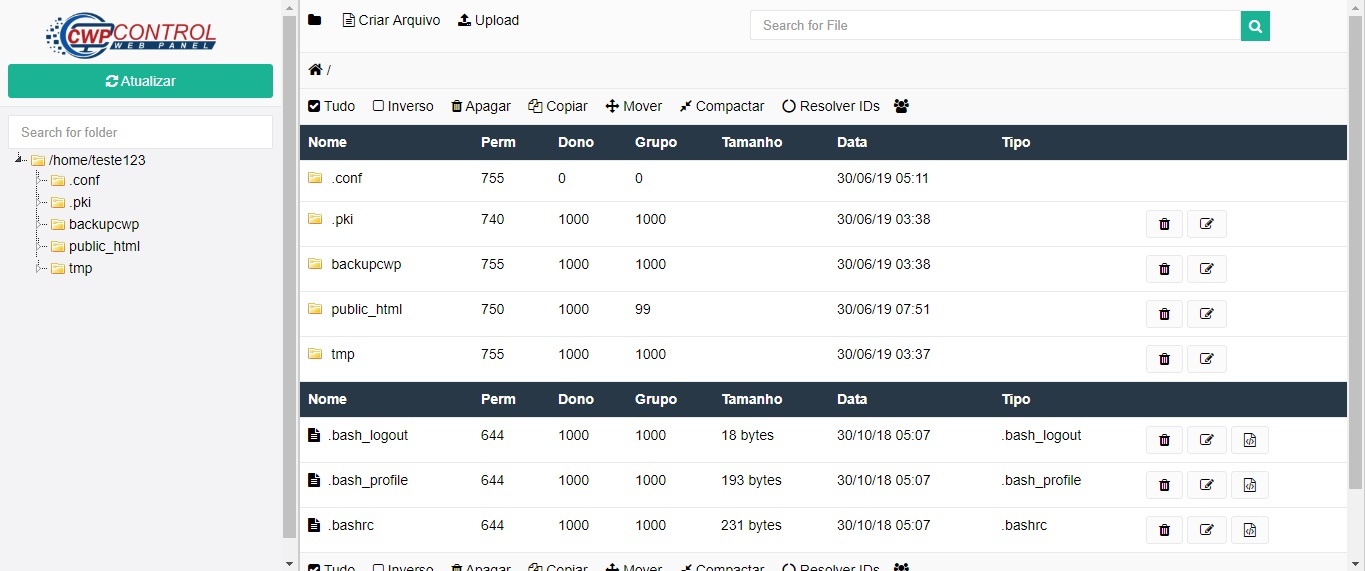This screenshot has height=571, width=1365.
Task: Click Apagar in the action bar
Action: (481, 106)
